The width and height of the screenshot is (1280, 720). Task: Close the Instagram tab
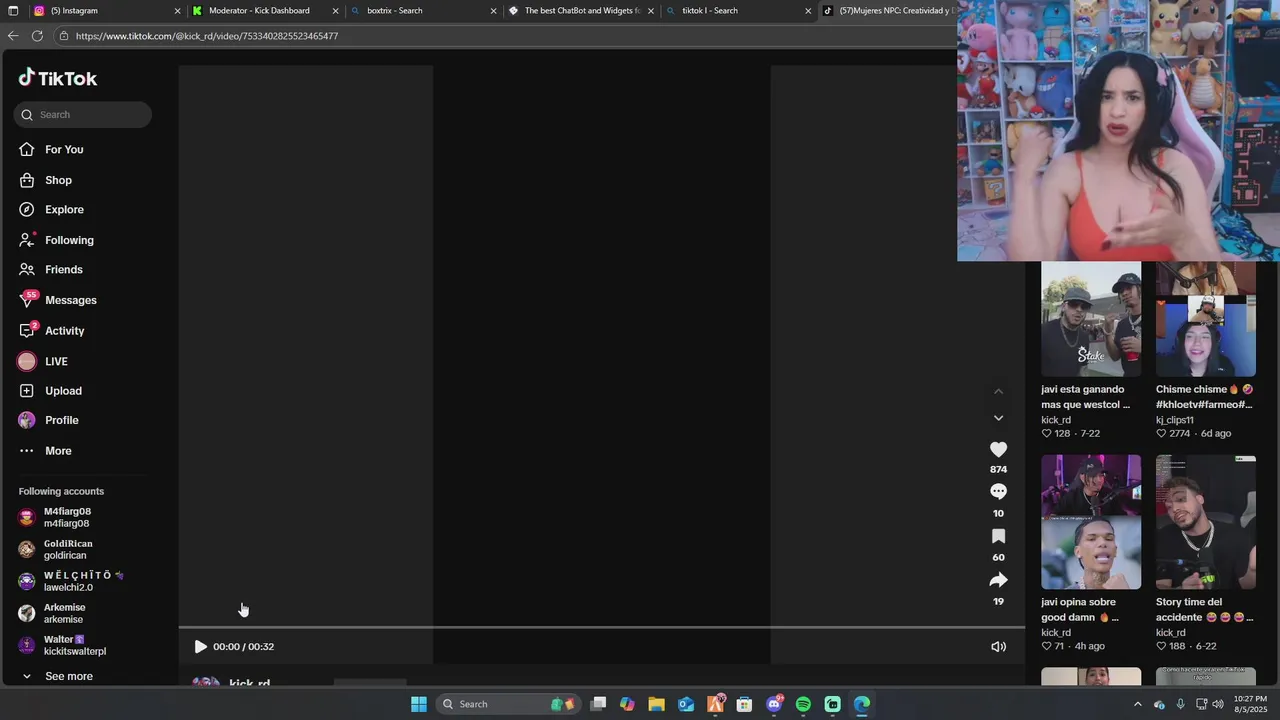(x=178, y=11)
